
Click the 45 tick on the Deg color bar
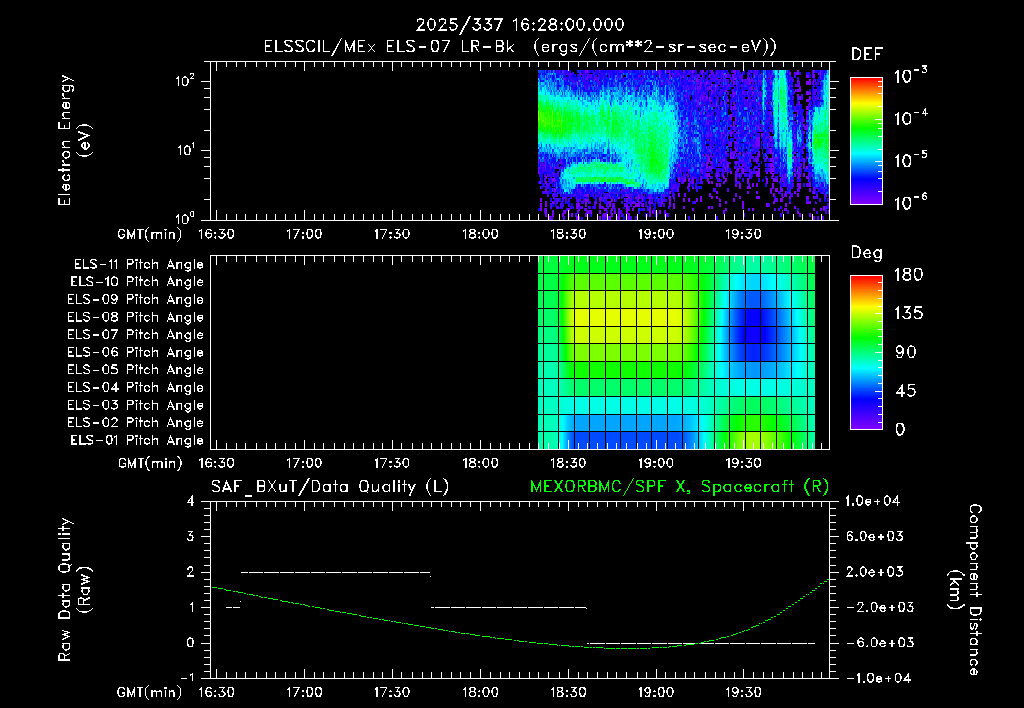point(905,391)
